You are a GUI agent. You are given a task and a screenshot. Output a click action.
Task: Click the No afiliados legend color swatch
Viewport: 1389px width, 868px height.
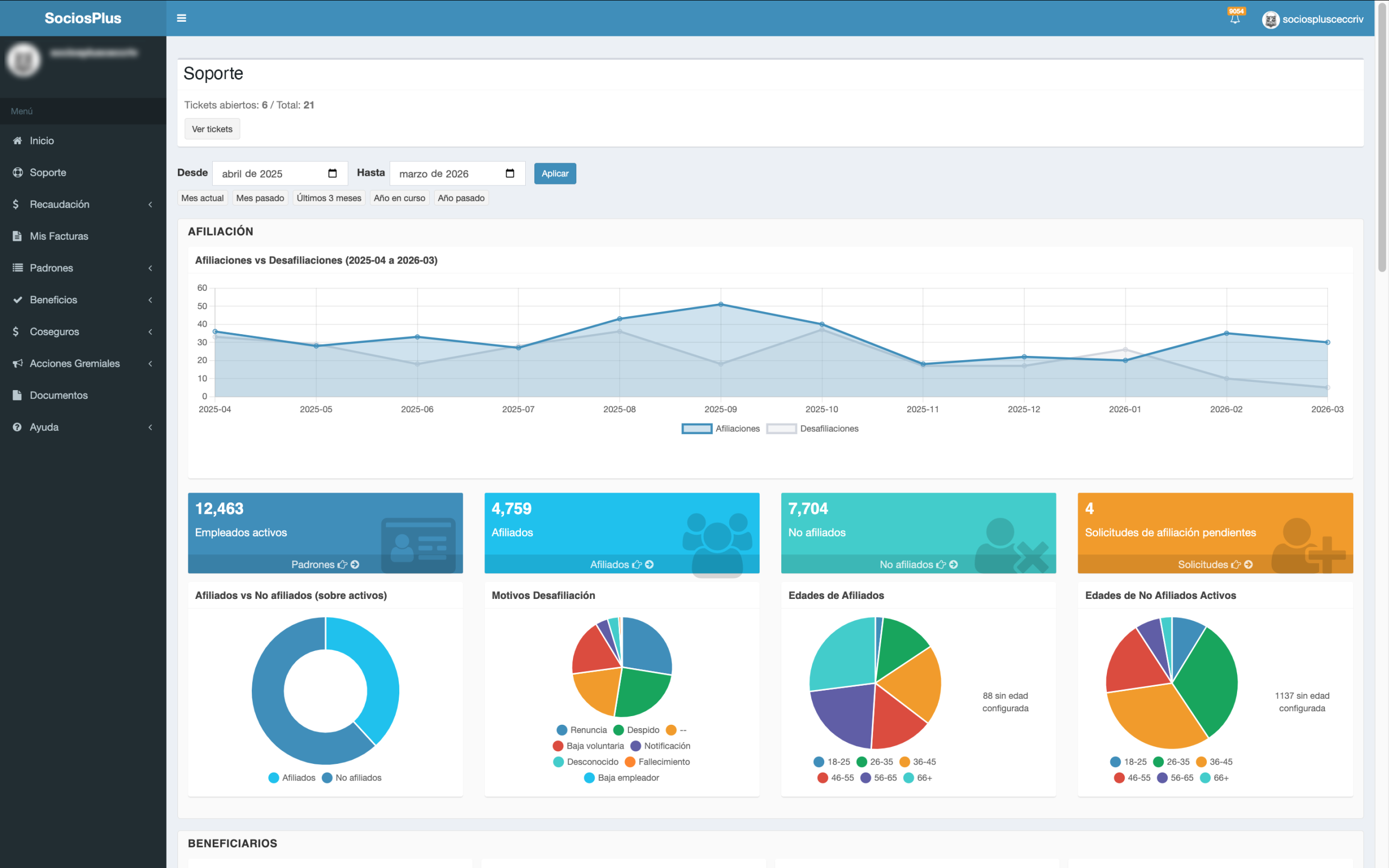coord(327,778)
